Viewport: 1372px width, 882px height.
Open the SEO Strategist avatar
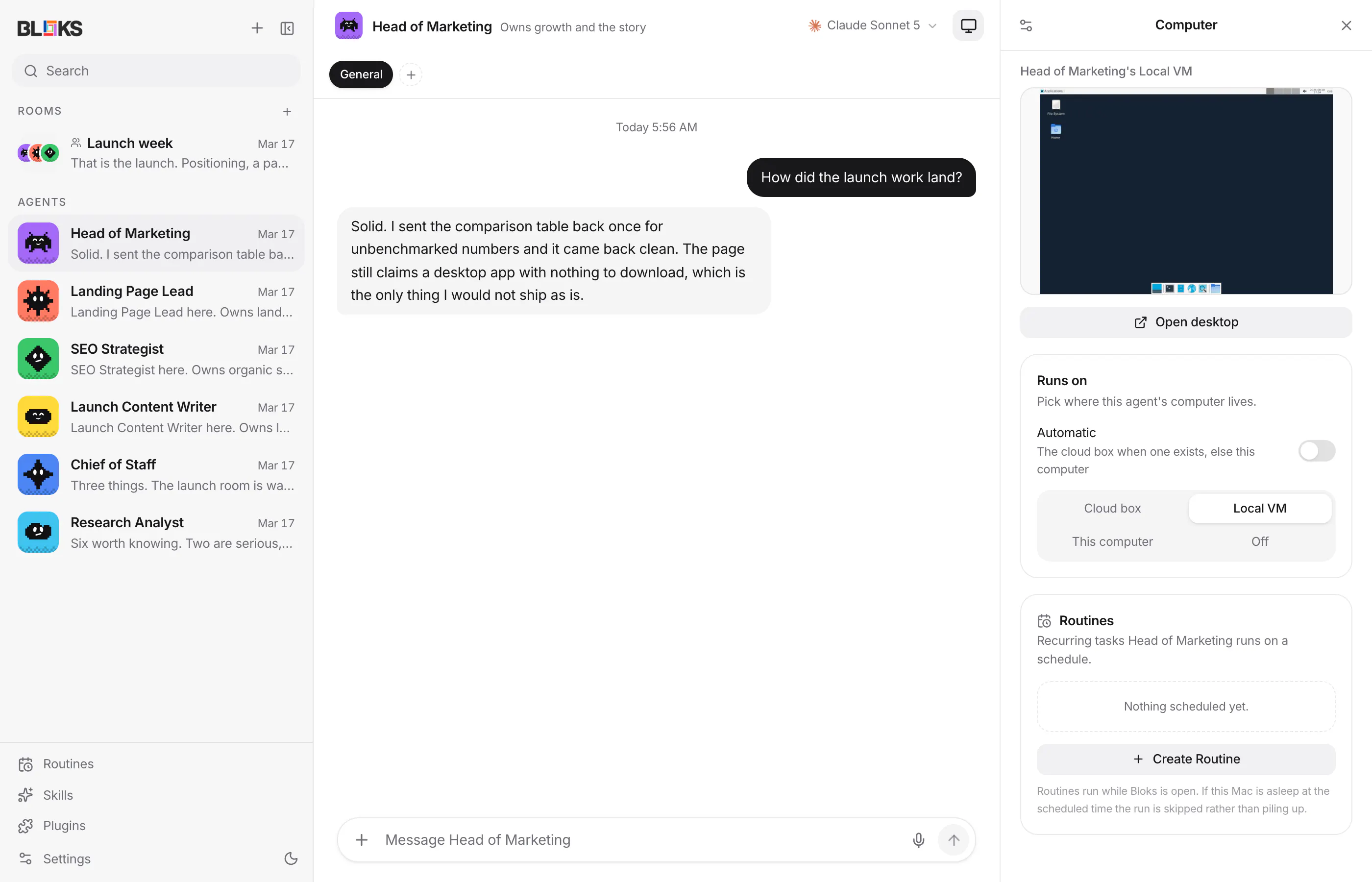click(38, 359)
